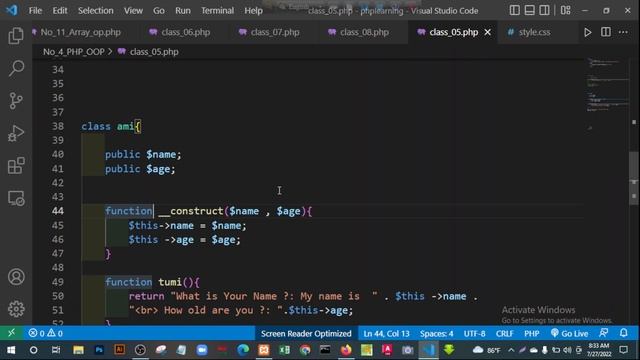Open the File Explorer taskbar icon
Image resolution: width=640 pixels, height=360 pixels.
point(78,350)
